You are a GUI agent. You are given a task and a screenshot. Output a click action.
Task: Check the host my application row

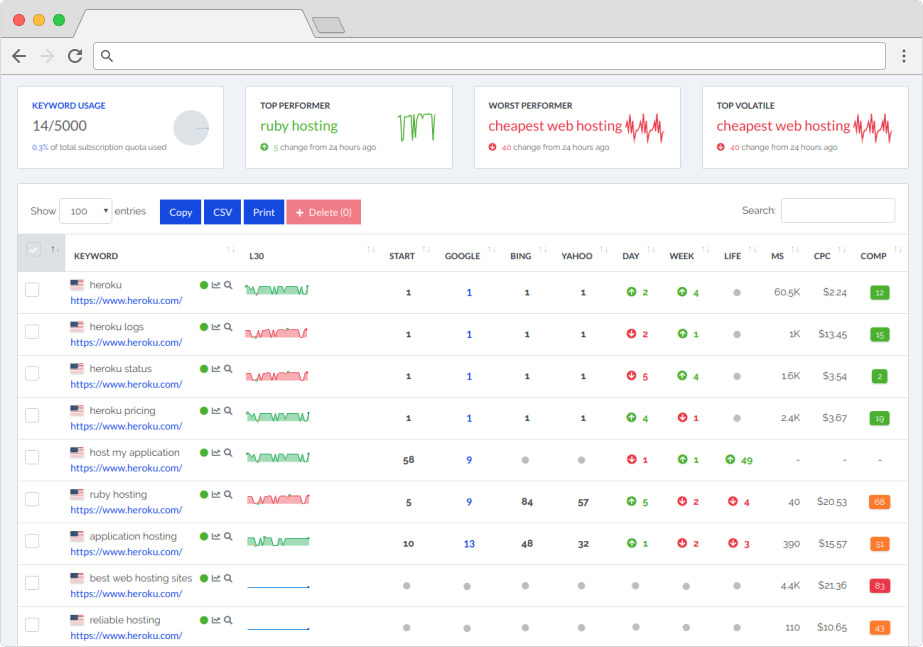tap(32, 457)
